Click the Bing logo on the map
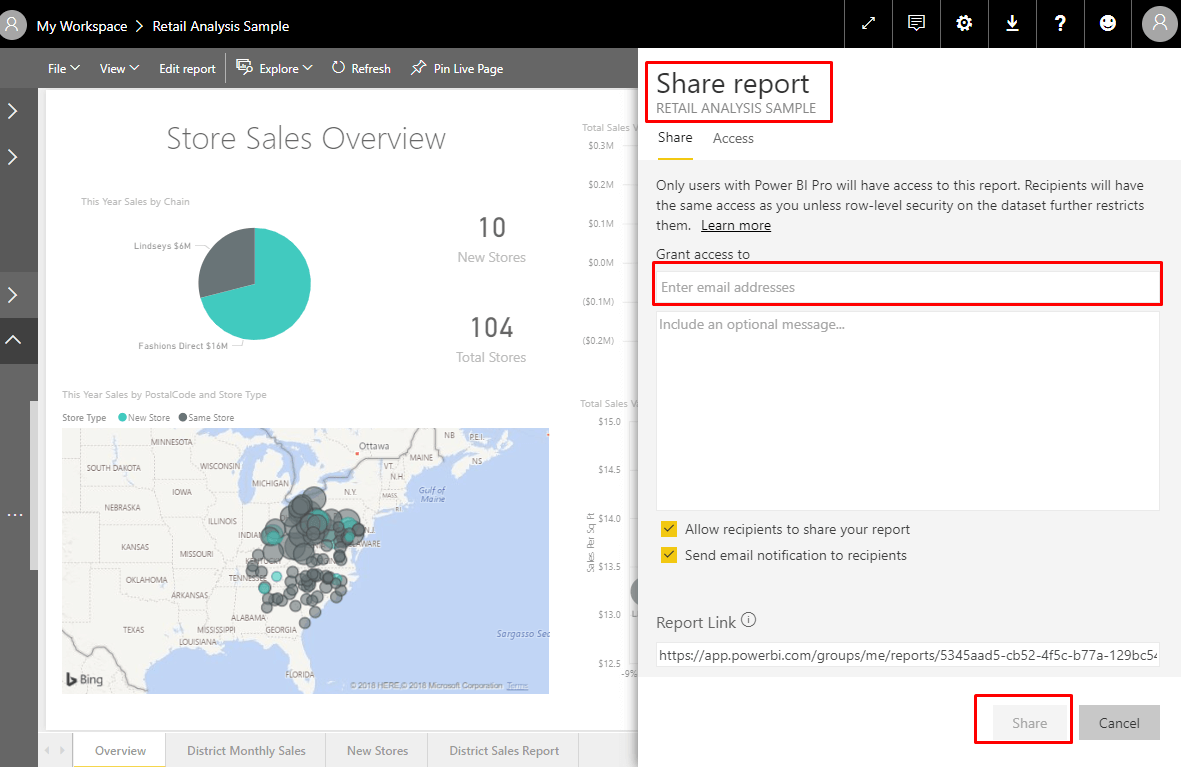Screen dimensions: 1181x767 84,679
